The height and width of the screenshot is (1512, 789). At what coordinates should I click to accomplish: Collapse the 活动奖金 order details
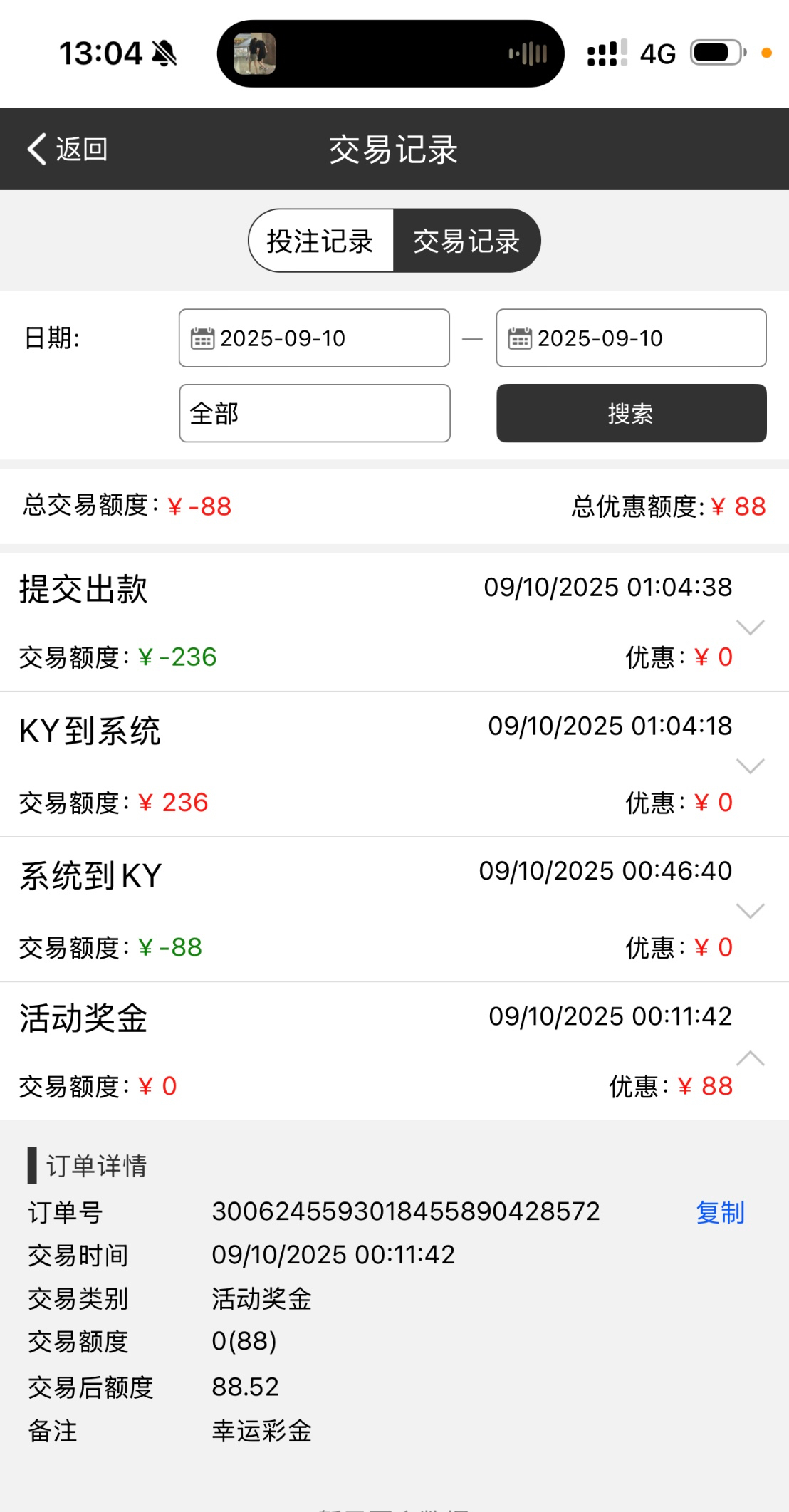750,1058
